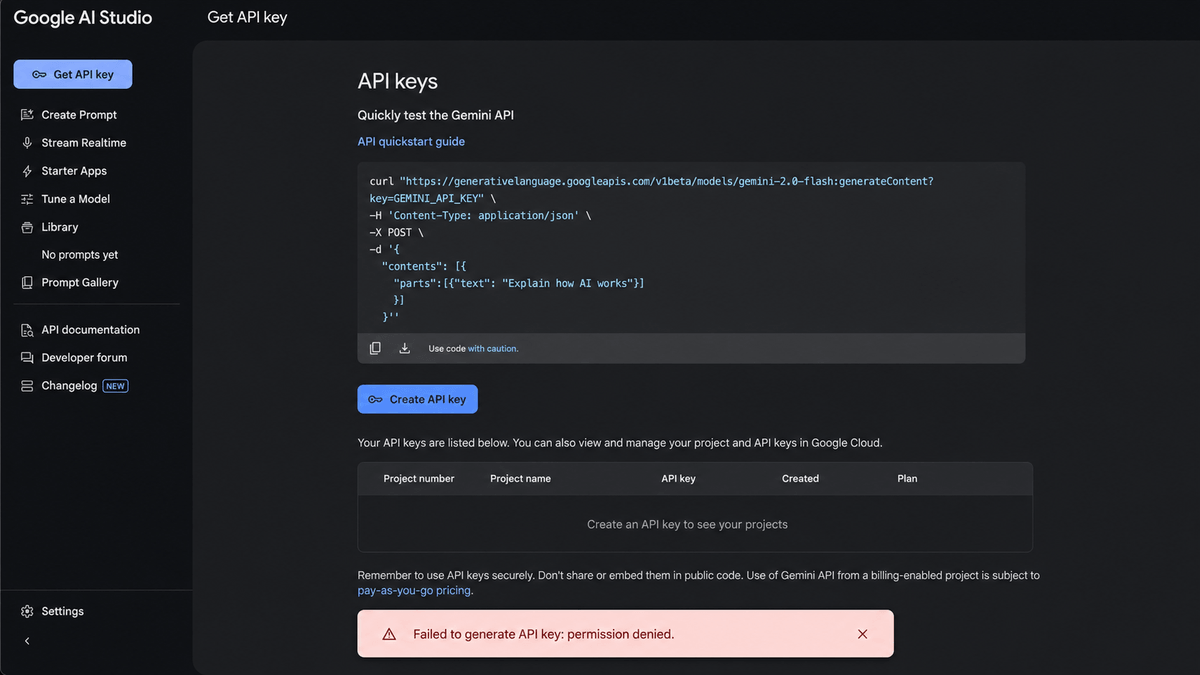Click the Stream Realtime microphone icon
This screenshot has height=675, width=1200.
pos(27,143)
